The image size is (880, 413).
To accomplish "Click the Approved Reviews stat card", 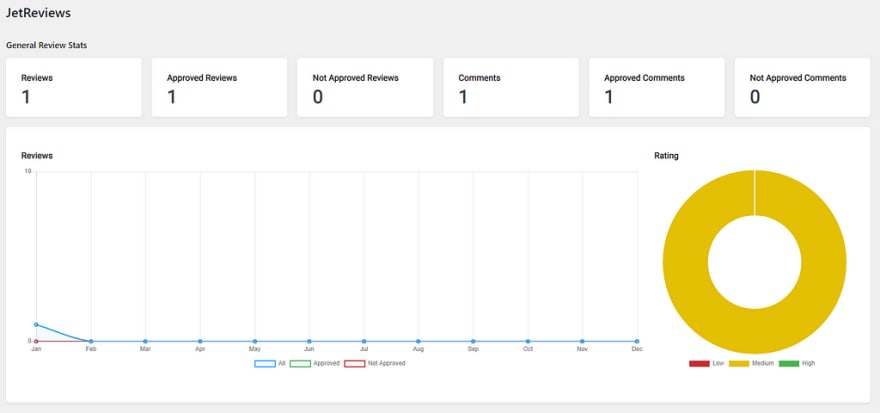I will pos(219,88).
